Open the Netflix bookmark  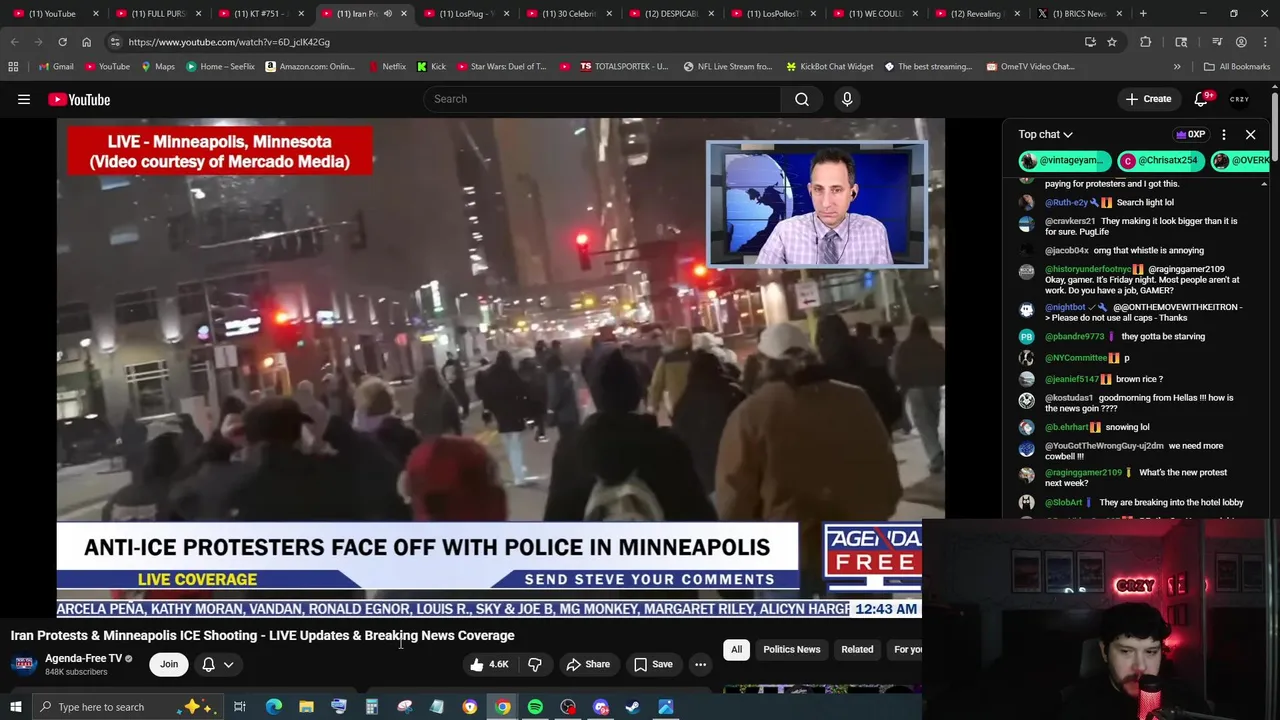(386, 67)
